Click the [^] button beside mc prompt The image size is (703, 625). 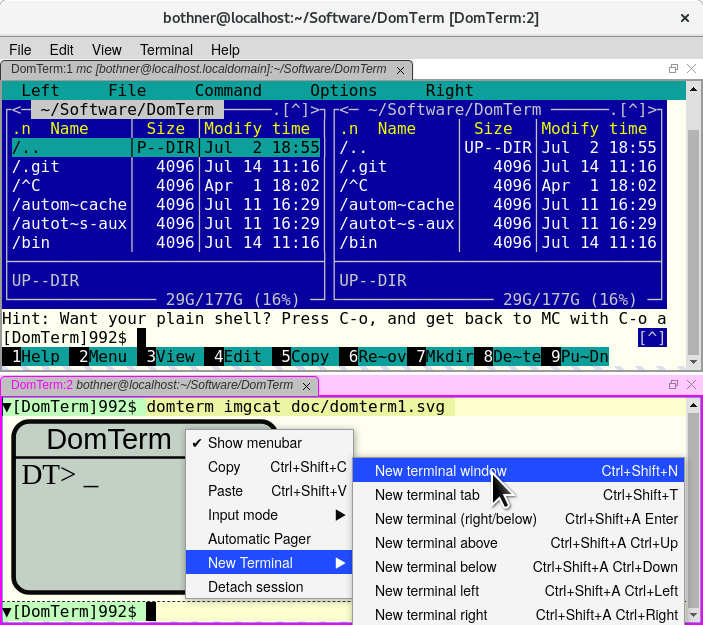pyautogui.click(x=652, y=338)
